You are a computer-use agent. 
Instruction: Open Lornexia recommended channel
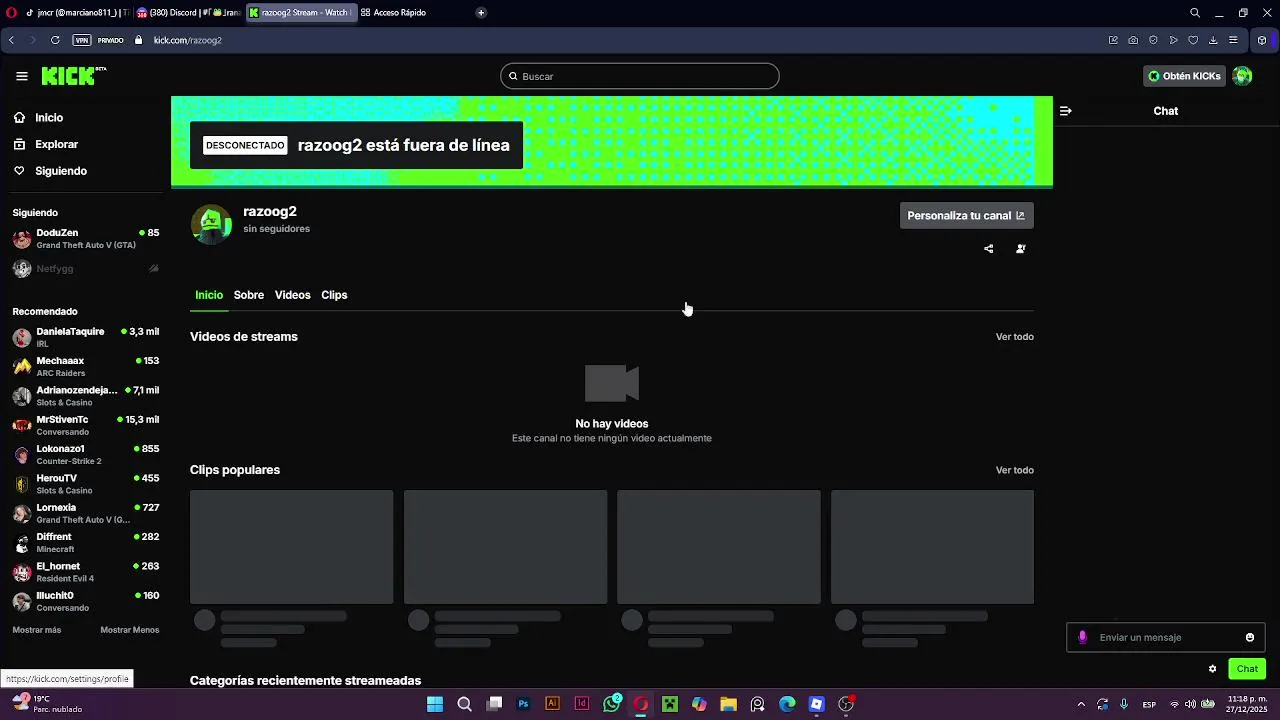86,513
